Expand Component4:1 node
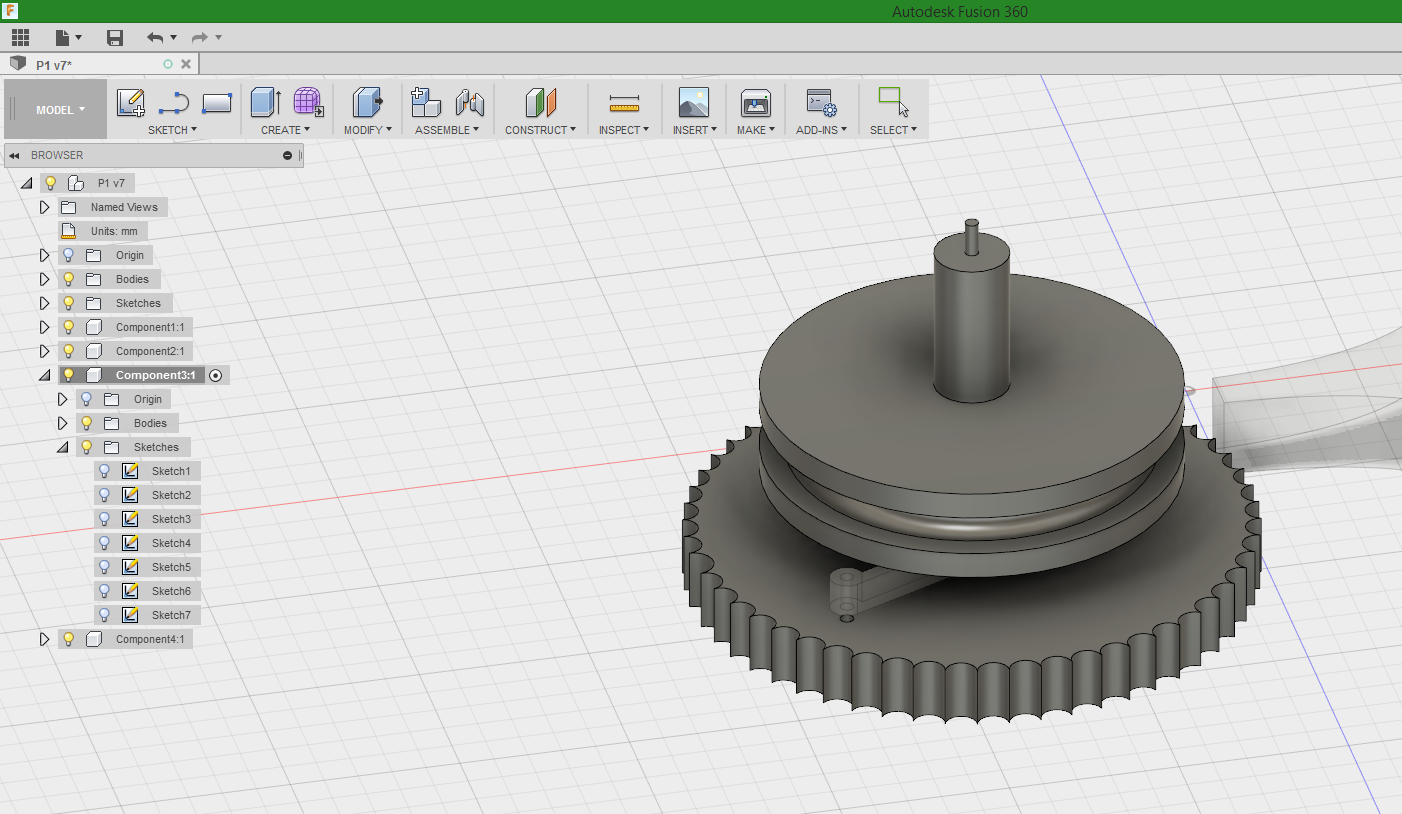Viewport: 1402px width, 814px height. (44, 639)
